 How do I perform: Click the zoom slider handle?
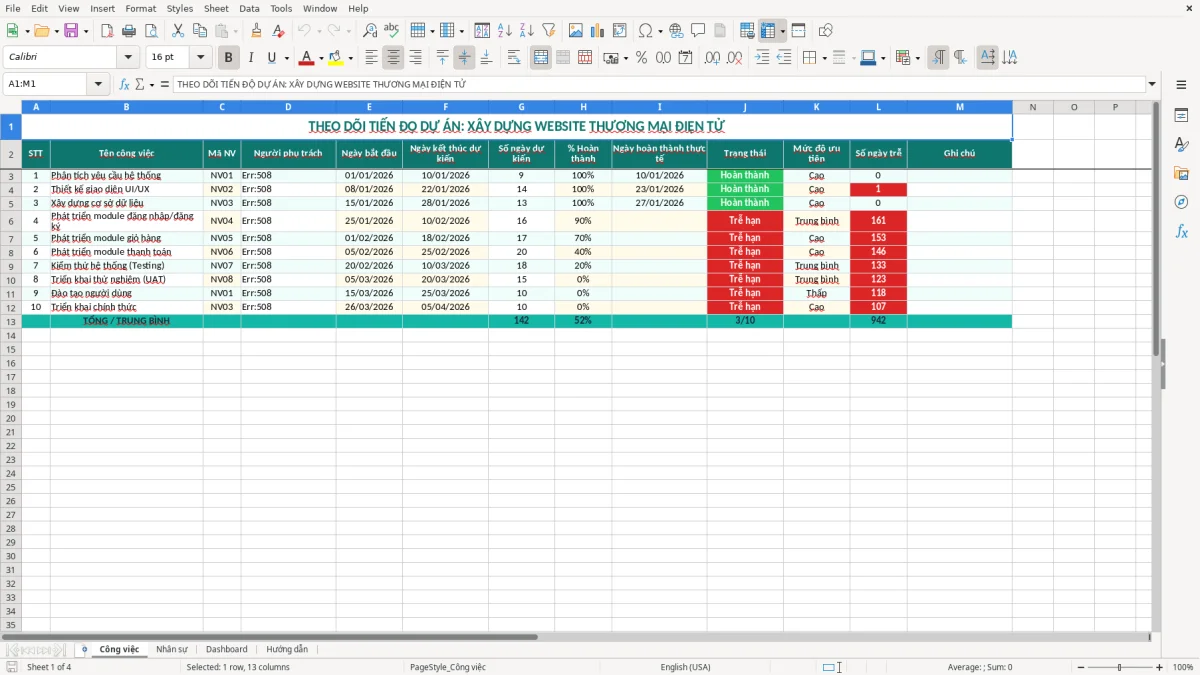[x=1119, y=667]
